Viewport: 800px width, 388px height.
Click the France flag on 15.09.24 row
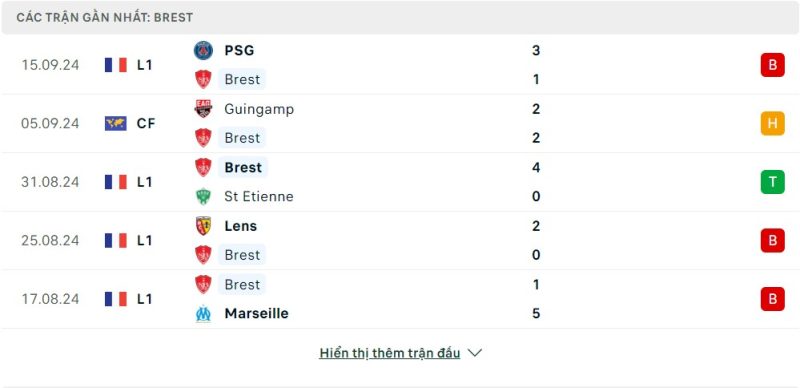click(x=116, y=65)
